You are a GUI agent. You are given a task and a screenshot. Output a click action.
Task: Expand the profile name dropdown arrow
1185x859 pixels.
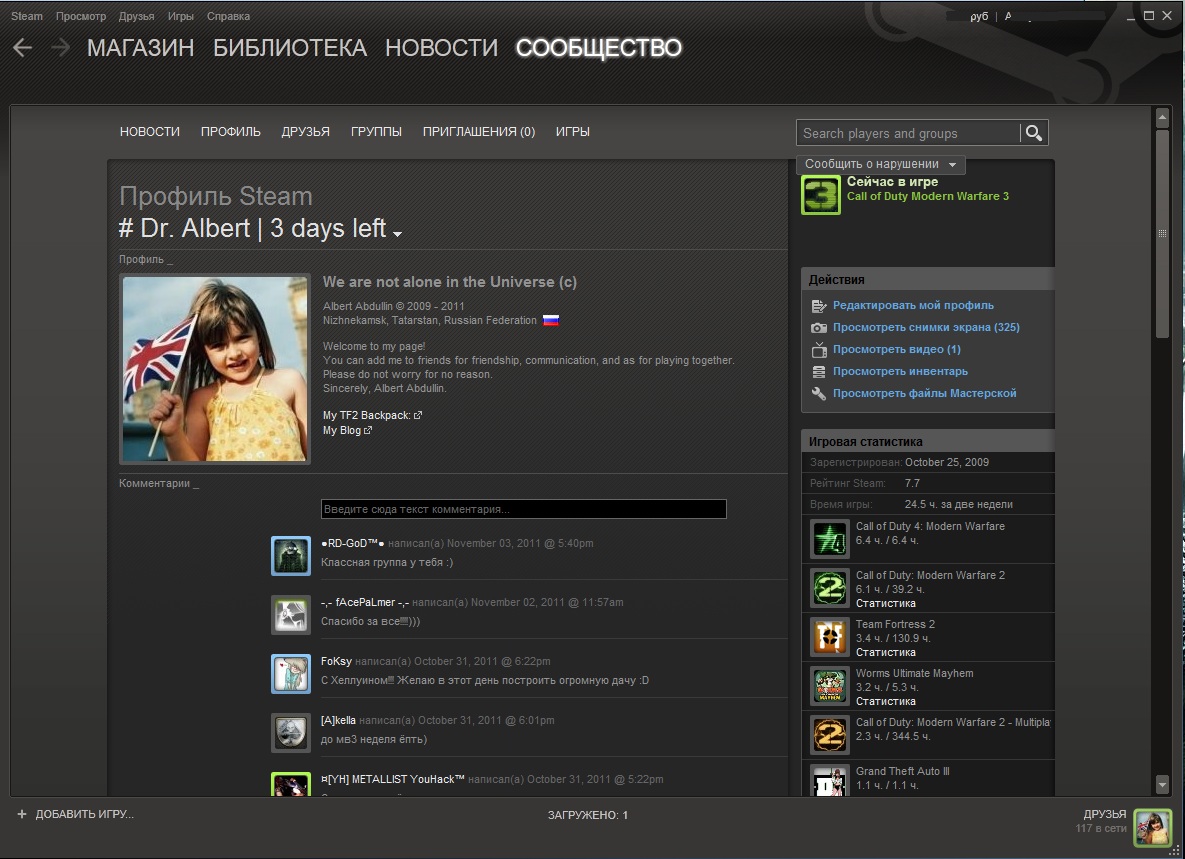(398, 233)
